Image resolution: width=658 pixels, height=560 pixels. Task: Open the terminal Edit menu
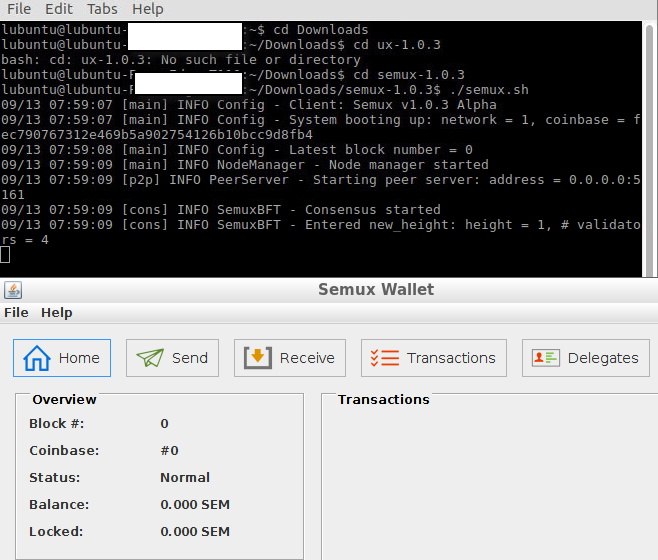point(59,9)
